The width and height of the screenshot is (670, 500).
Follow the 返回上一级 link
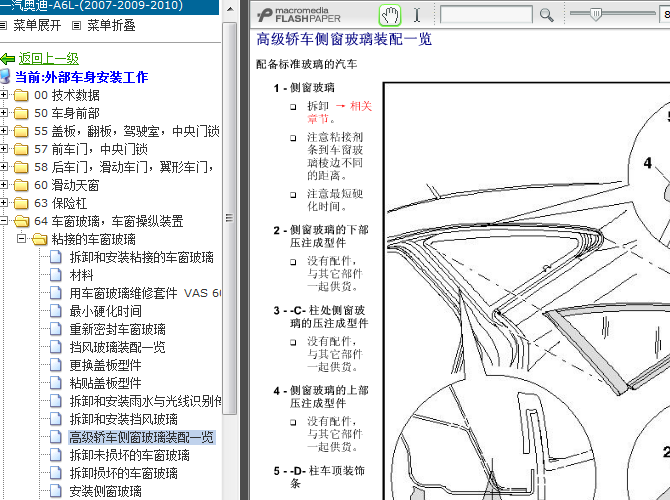point(48,59)
